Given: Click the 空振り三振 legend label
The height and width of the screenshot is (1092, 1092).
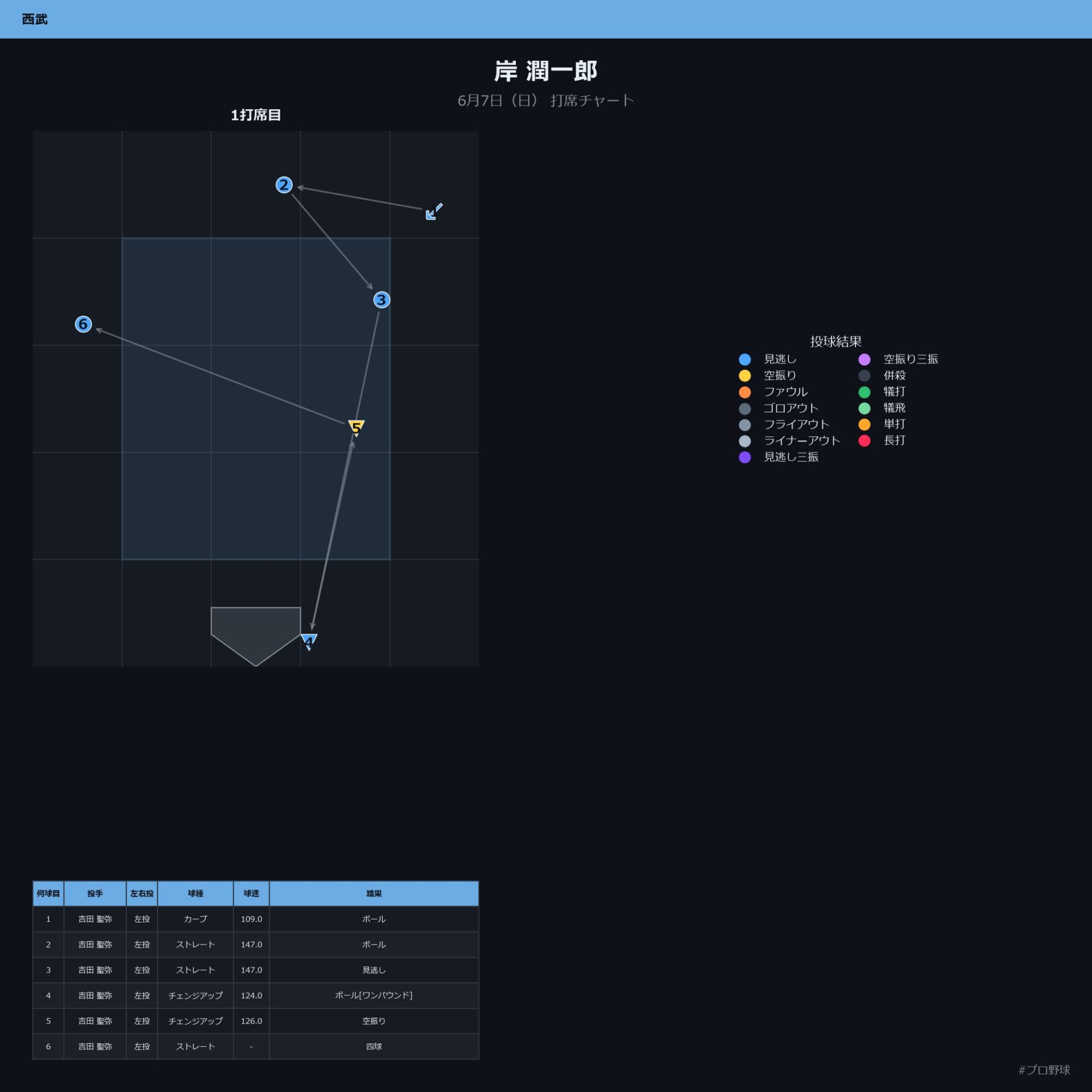Looking at the screenshot, I should point(911,359).
